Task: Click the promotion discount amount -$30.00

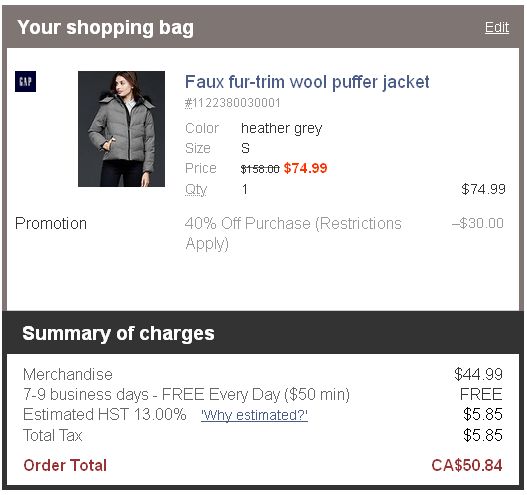Action: (x=478, y=223)
